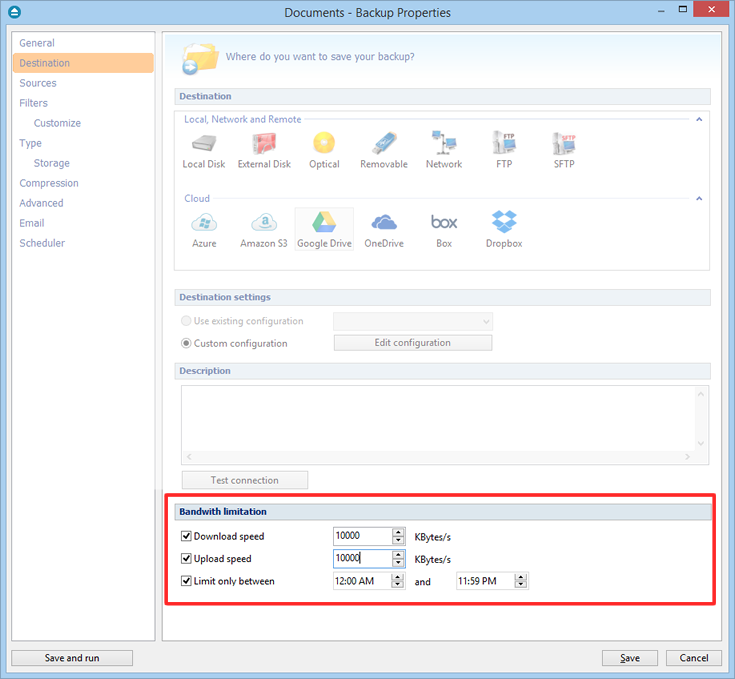Click the Description box down scroll arrow

coord(701,443)
